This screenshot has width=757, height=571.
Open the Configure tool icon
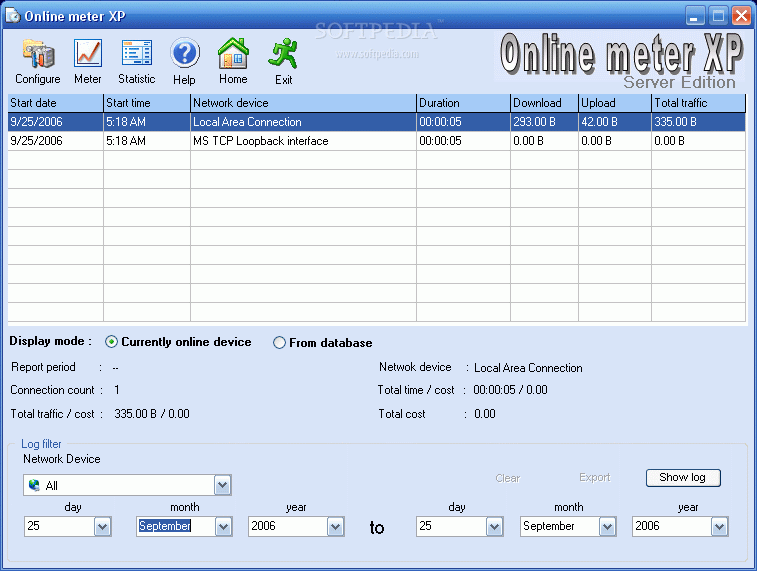[x=38, y=54]
